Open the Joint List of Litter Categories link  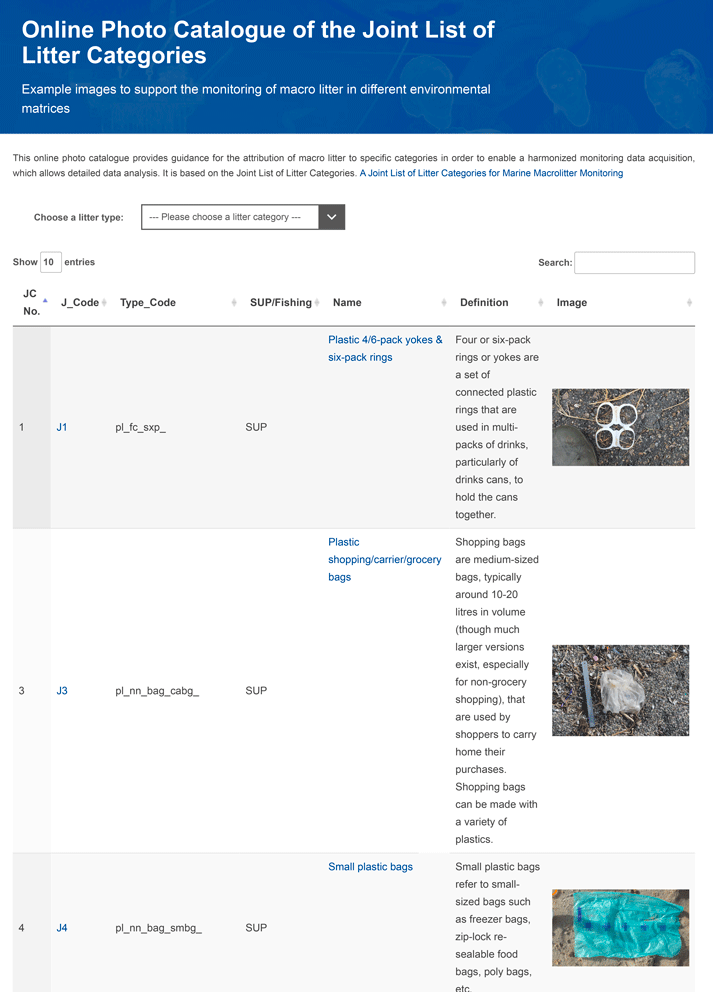coord(492,173)
